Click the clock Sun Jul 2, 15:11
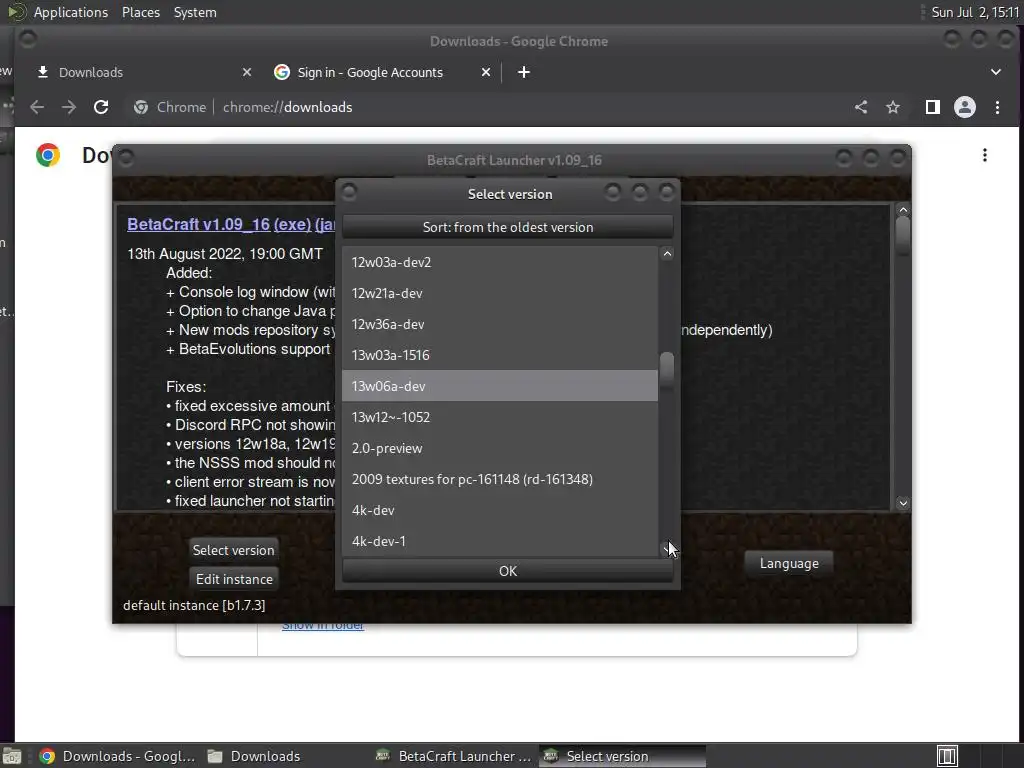This screenshot has width=1024, height=768. click(x=975, y=12)
